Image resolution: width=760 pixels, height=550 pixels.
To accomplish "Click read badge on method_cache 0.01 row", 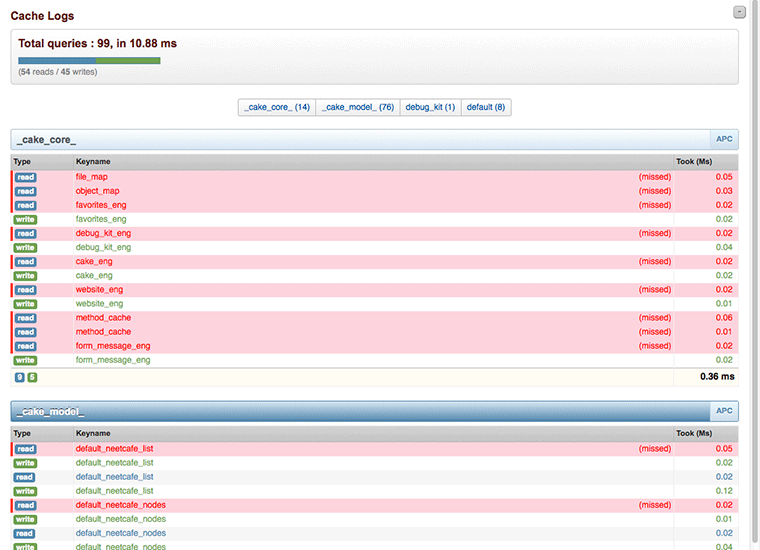I will point(25,332).
